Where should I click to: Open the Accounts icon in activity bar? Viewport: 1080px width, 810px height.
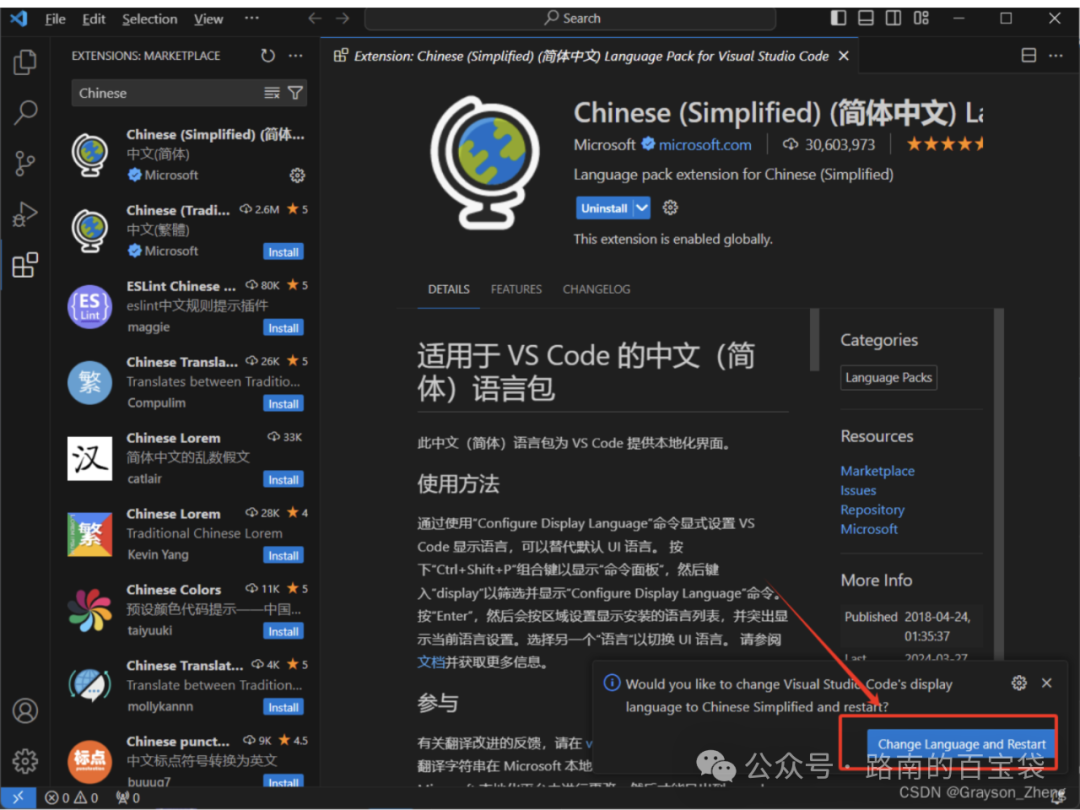click(25, 710)
